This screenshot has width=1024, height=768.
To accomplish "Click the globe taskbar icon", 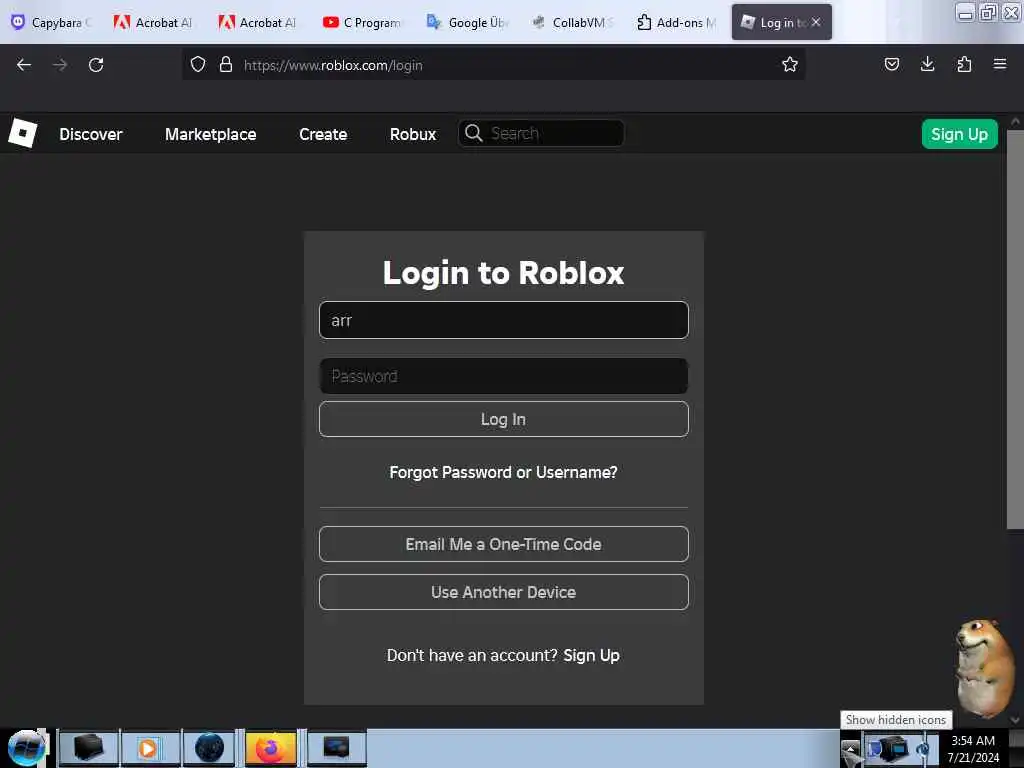I will coord(209,748).
